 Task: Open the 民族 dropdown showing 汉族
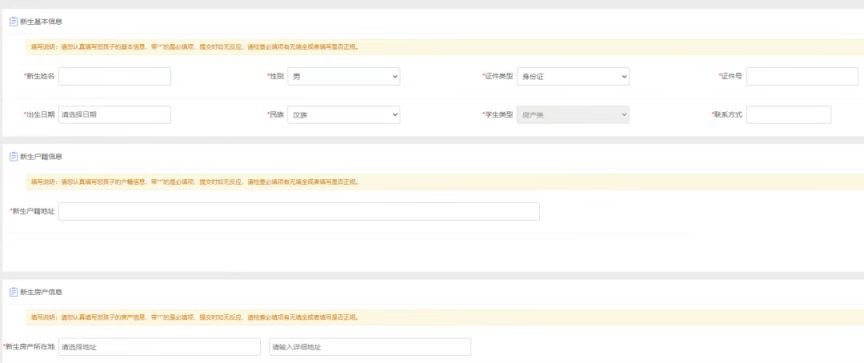(x=344, y=115)
